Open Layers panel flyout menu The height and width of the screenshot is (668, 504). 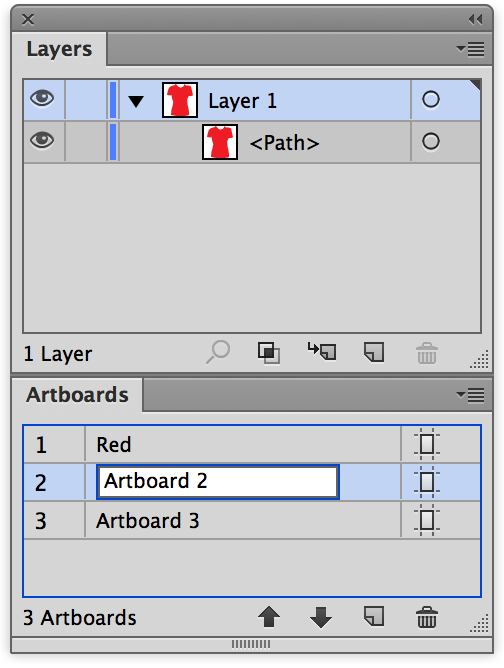(x=470, y=49)
